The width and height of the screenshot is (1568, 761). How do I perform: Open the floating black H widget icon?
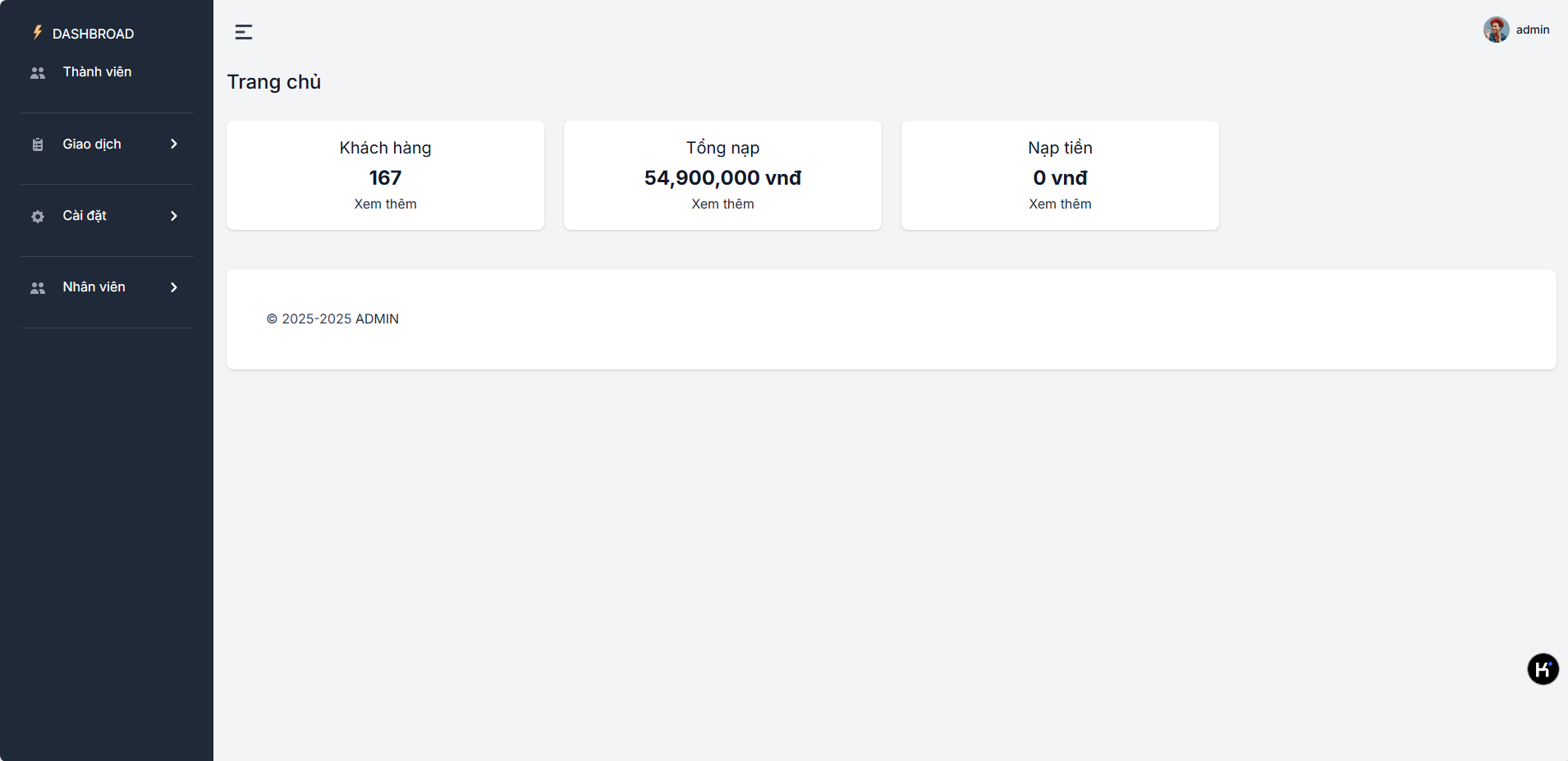[1543, 669]
